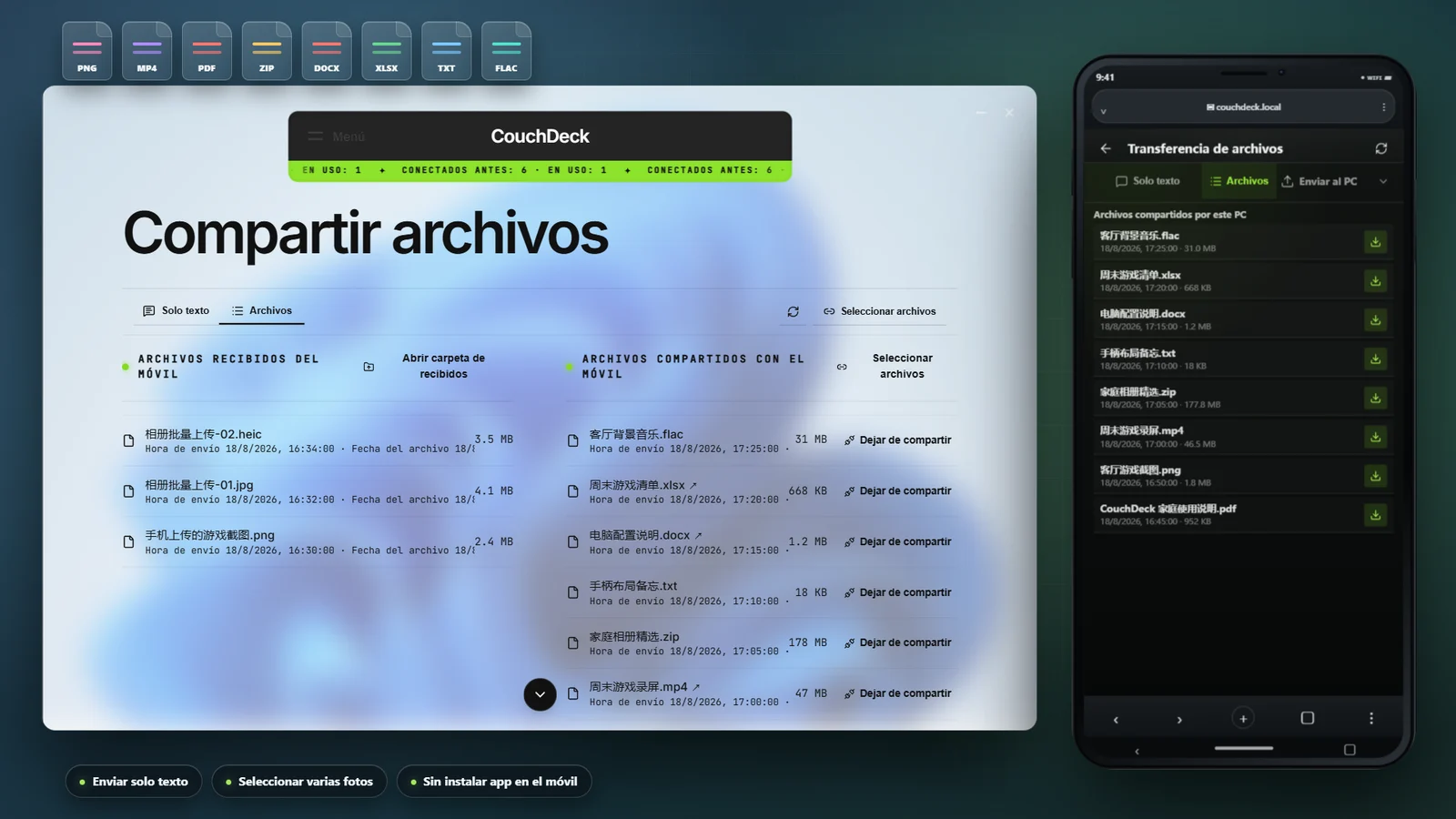Stop sharing 手柄布局备忘.txt
Viewport: 1456px width, 819px height.
tap(898, 592)
